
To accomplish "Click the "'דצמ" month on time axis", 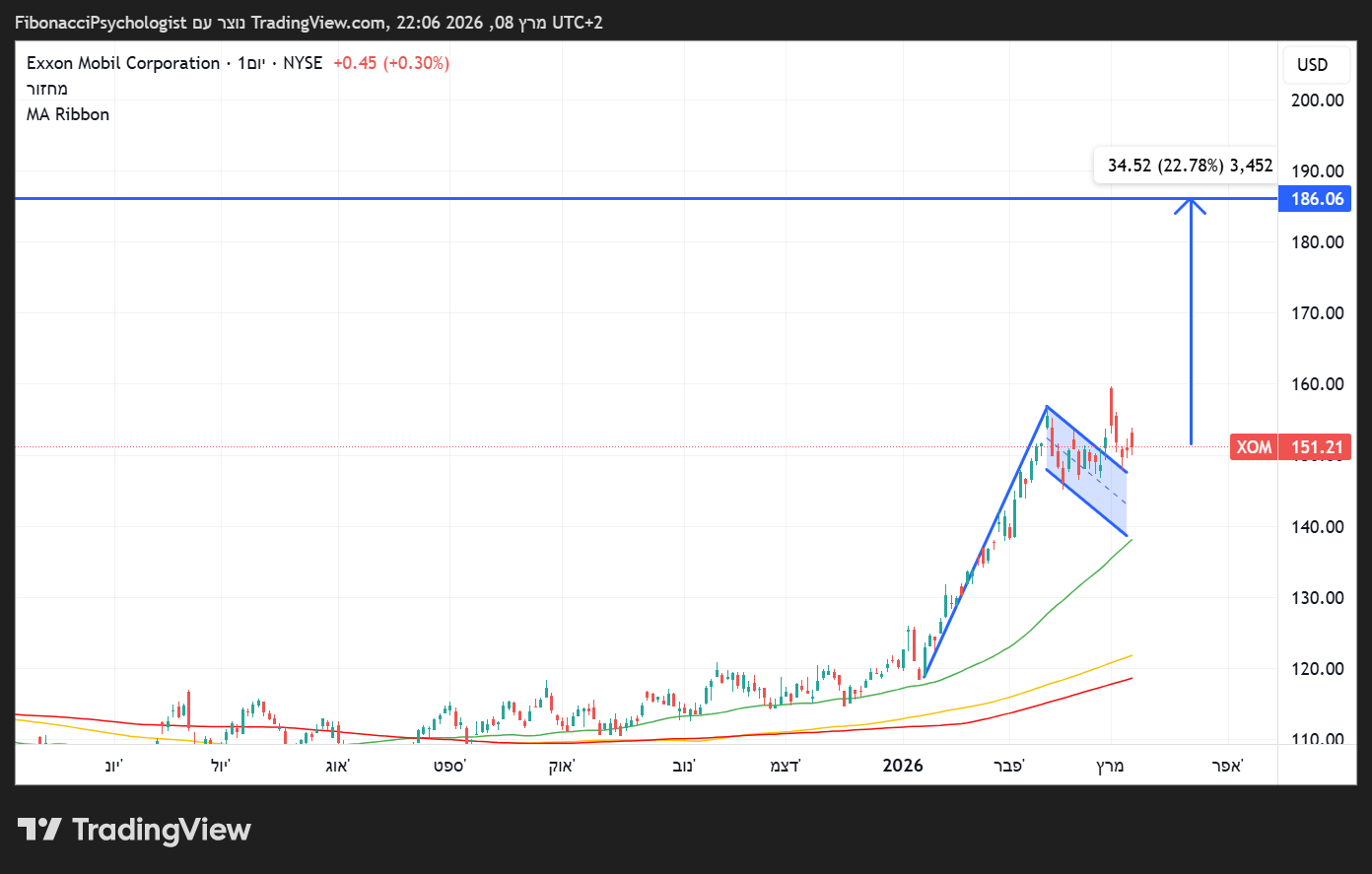I will [786, 766].
